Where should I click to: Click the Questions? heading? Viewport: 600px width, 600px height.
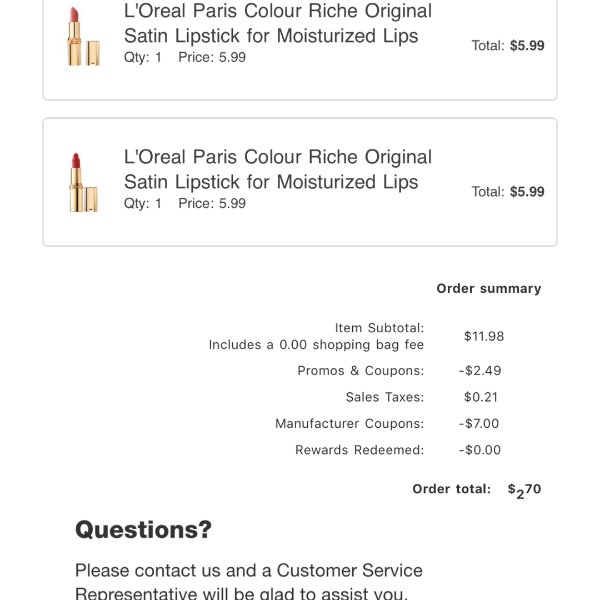coord(143,530)
